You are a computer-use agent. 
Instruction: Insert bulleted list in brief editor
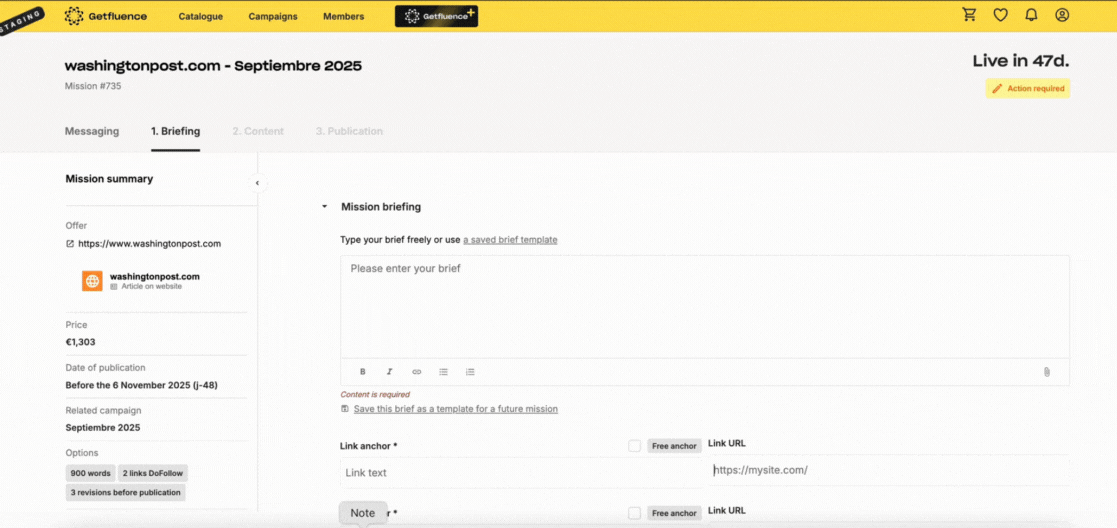tap(443, 372)
